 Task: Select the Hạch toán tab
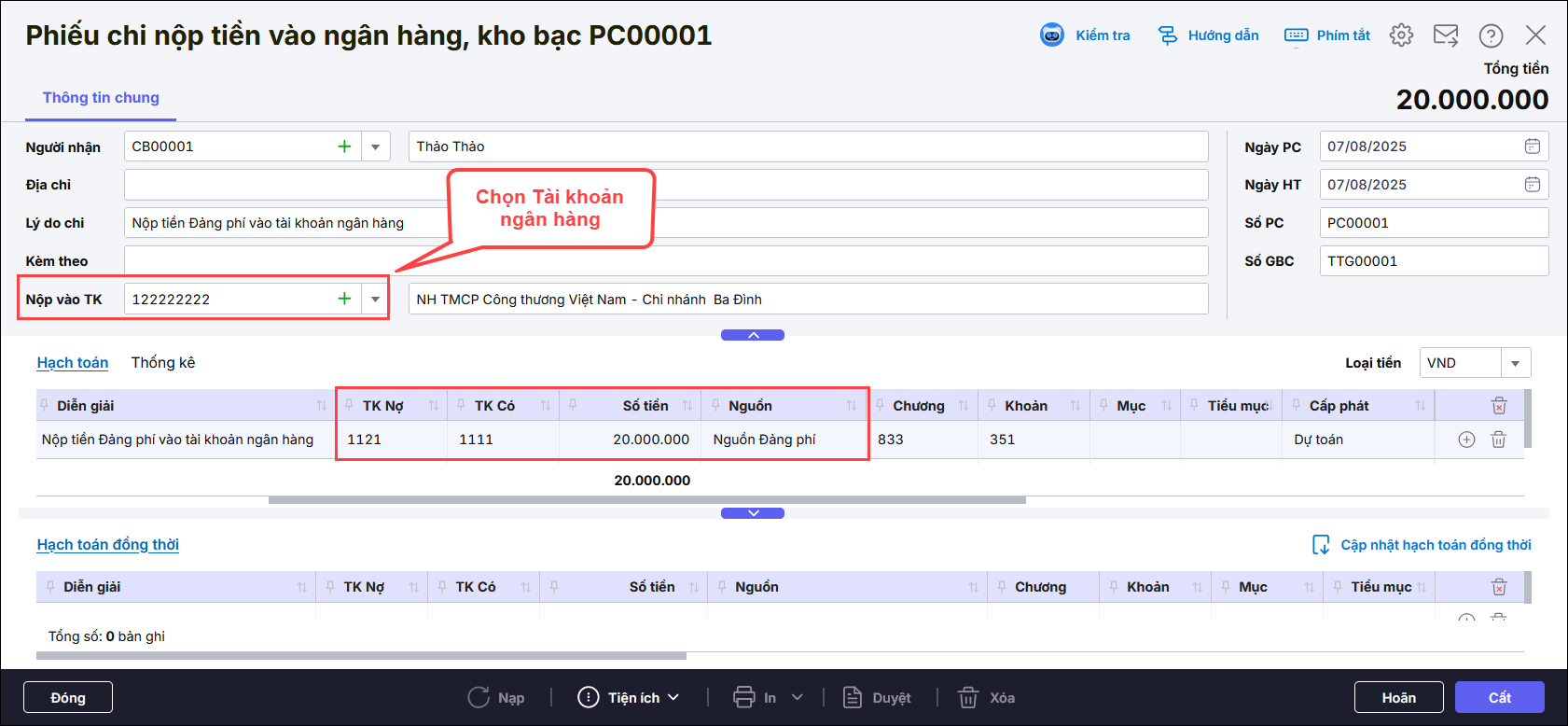(73, 363)
